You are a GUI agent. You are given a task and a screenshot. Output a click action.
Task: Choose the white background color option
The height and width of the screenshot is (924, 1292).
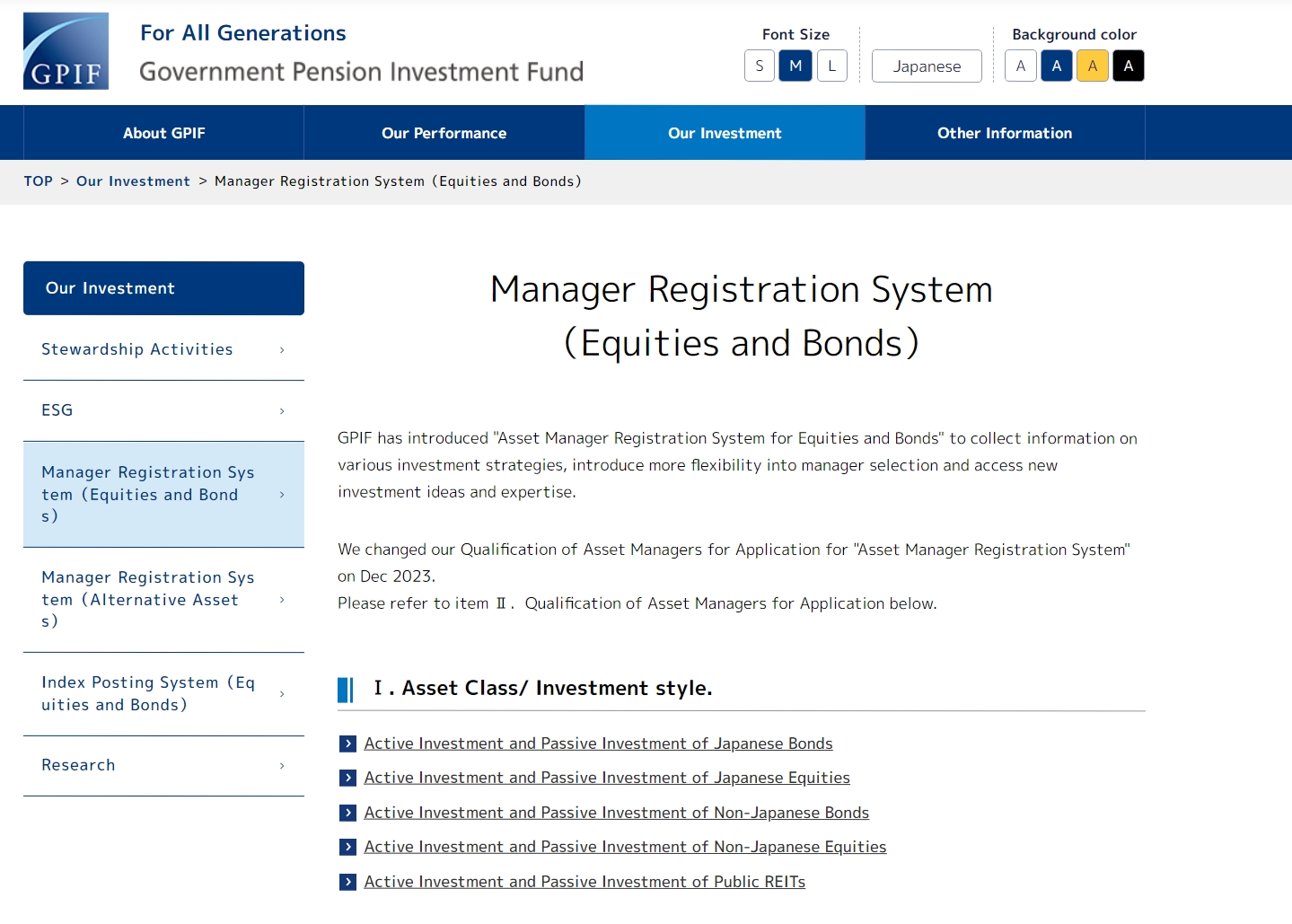(x=1021, y=66)
